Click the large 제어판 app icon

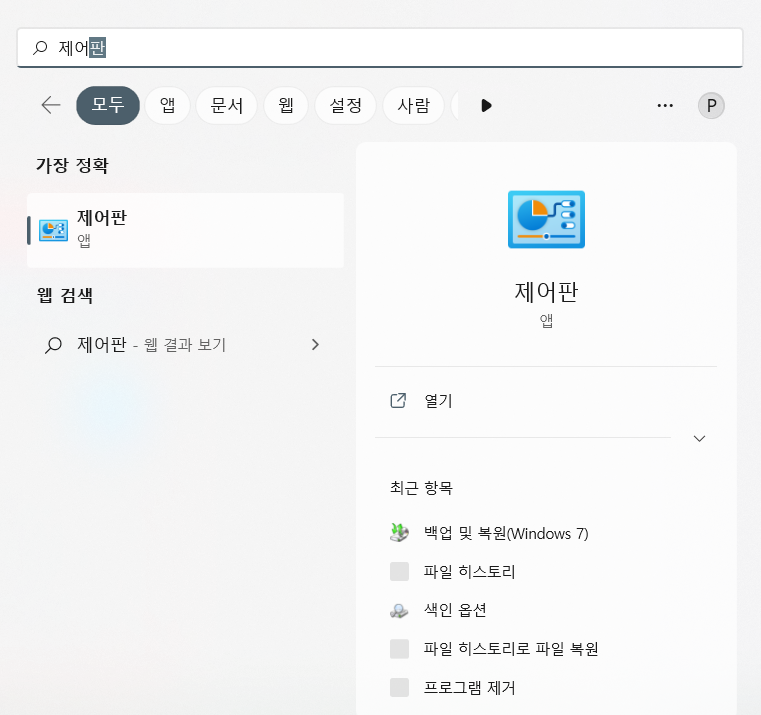(546, 219)
